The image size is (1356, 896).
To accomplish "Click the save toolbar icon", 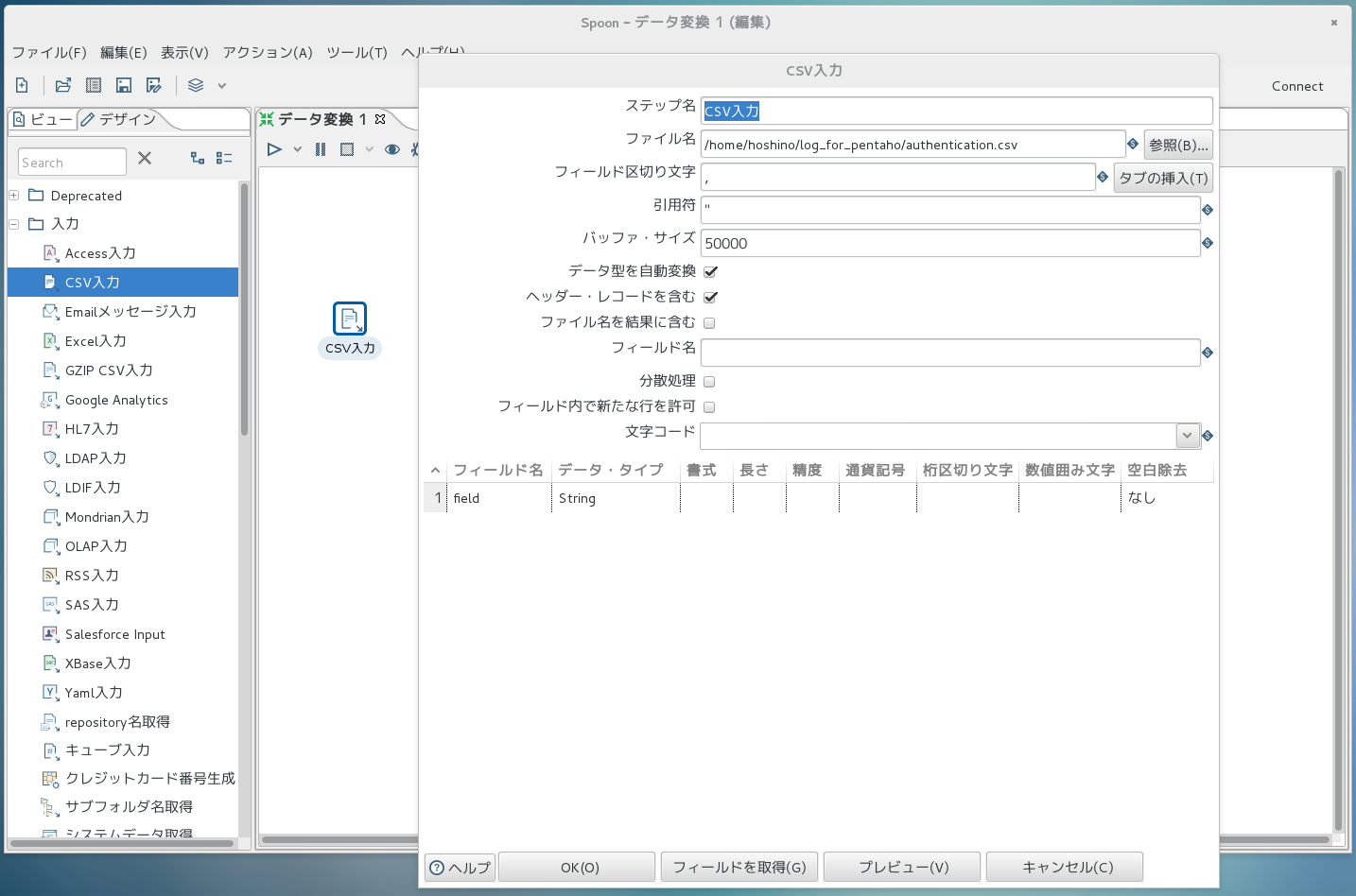I will [124, 85].
